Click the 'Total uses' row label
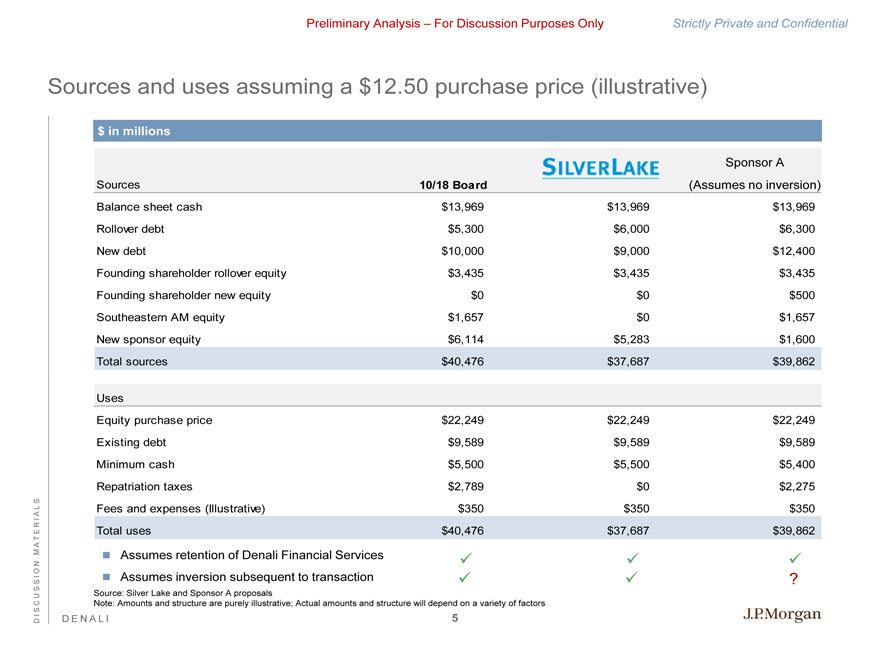Image resolution: width=880 pixels, height=660 pixels. click(x=124, y=531)
